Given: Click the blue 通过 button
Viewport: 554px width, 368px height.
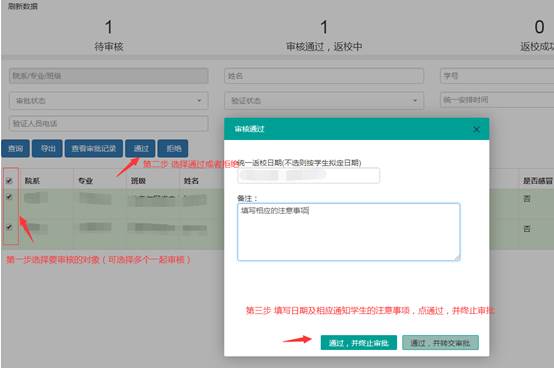Looking at the screenshot, I should click(140, 148).
